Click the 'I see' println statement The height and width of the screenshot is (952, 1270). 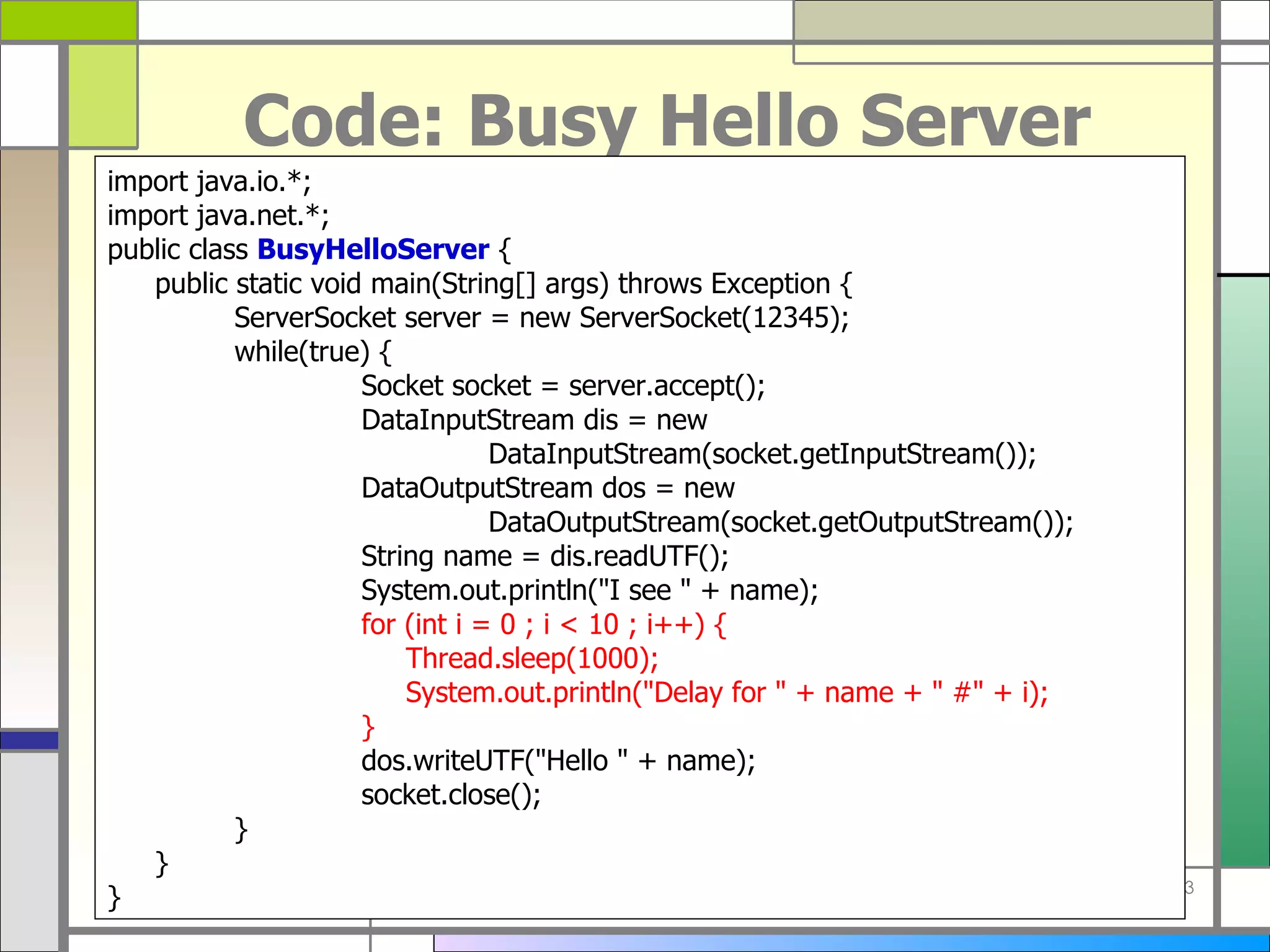pos(589,591)
